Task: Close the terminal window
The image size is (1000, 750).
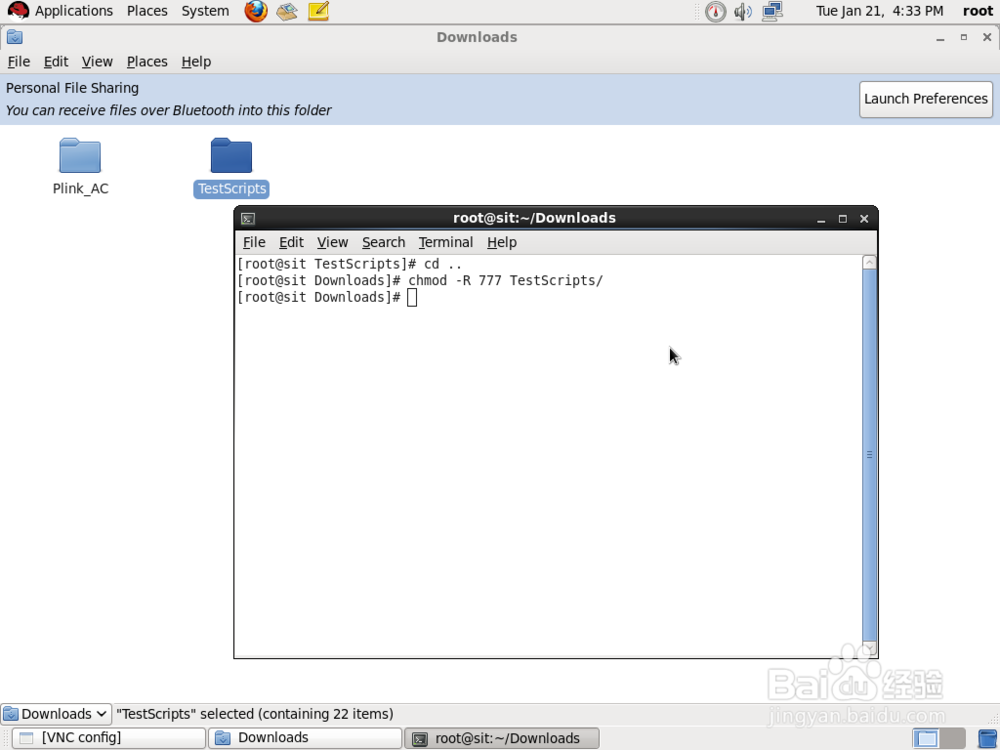Action: [864, 219]
